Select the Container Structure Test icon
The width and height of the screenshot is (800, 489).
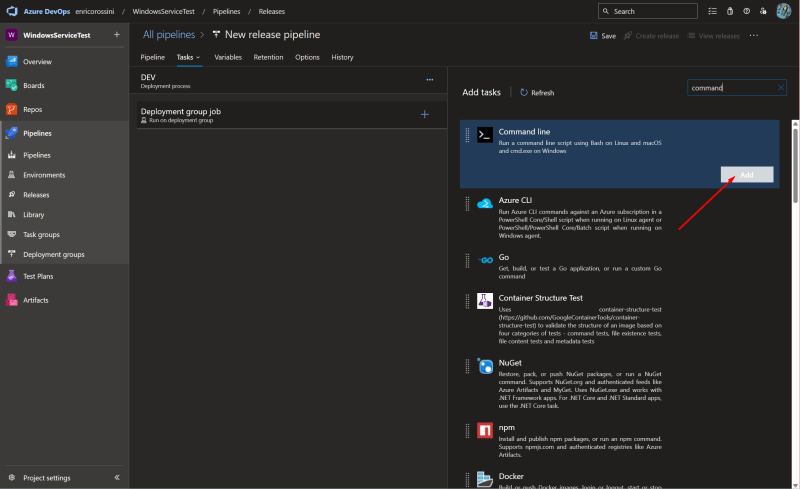pyautogui.click(x=485, y=301)
